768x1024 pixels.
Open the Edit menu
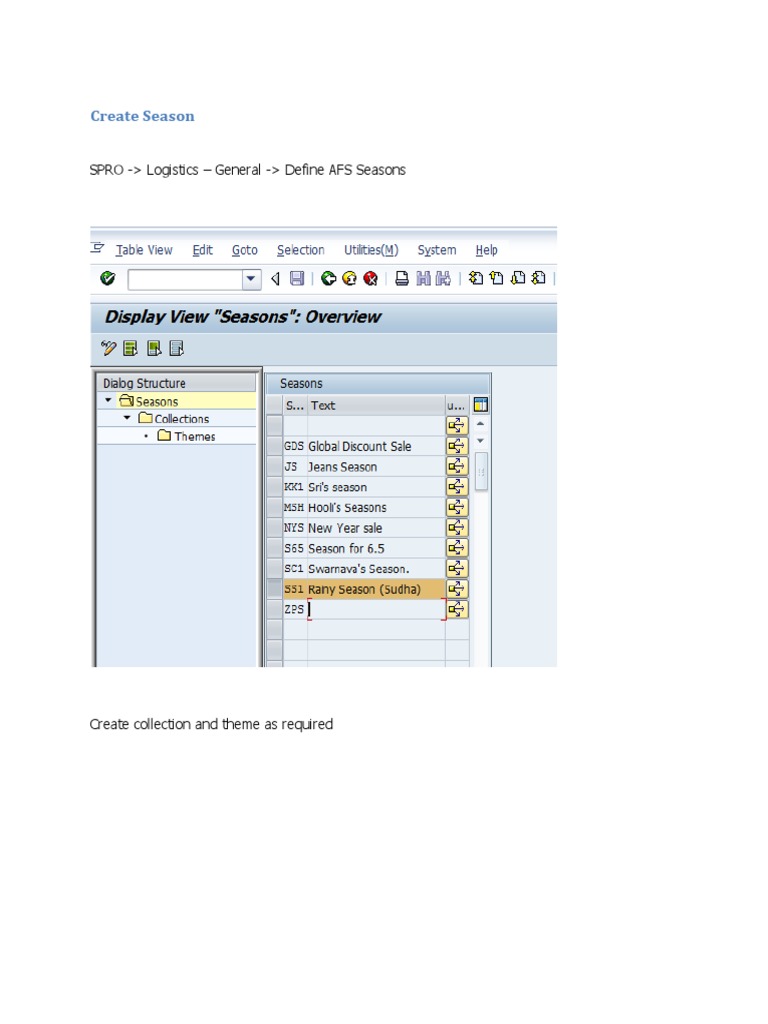202,249
